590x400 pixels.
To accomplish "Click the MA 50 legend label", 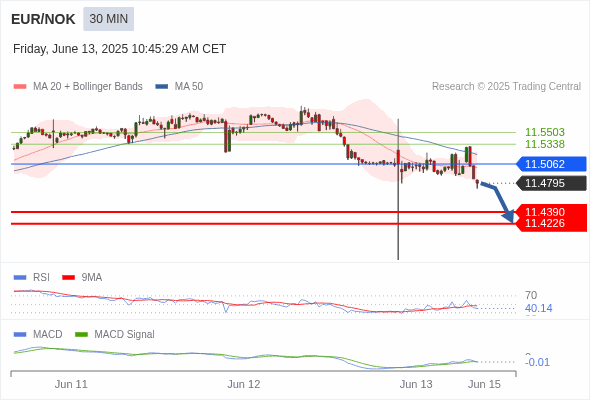I will pos(189,87).
